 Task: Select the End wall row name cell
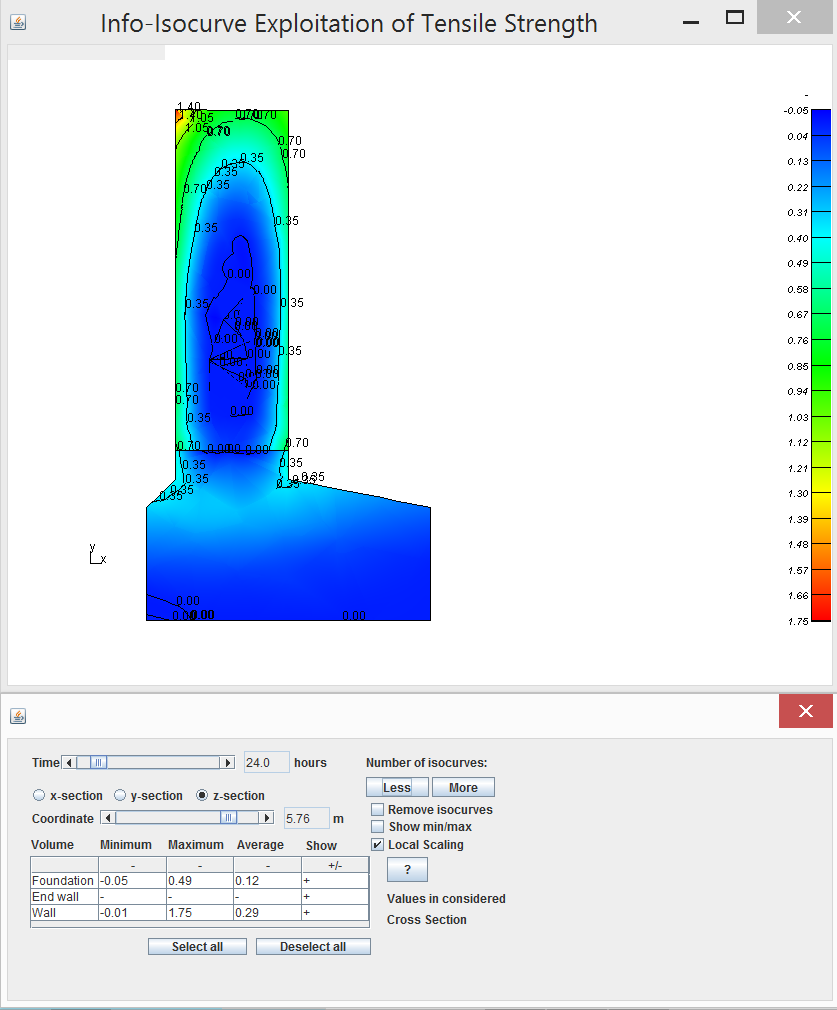click(x=64, y=897)
